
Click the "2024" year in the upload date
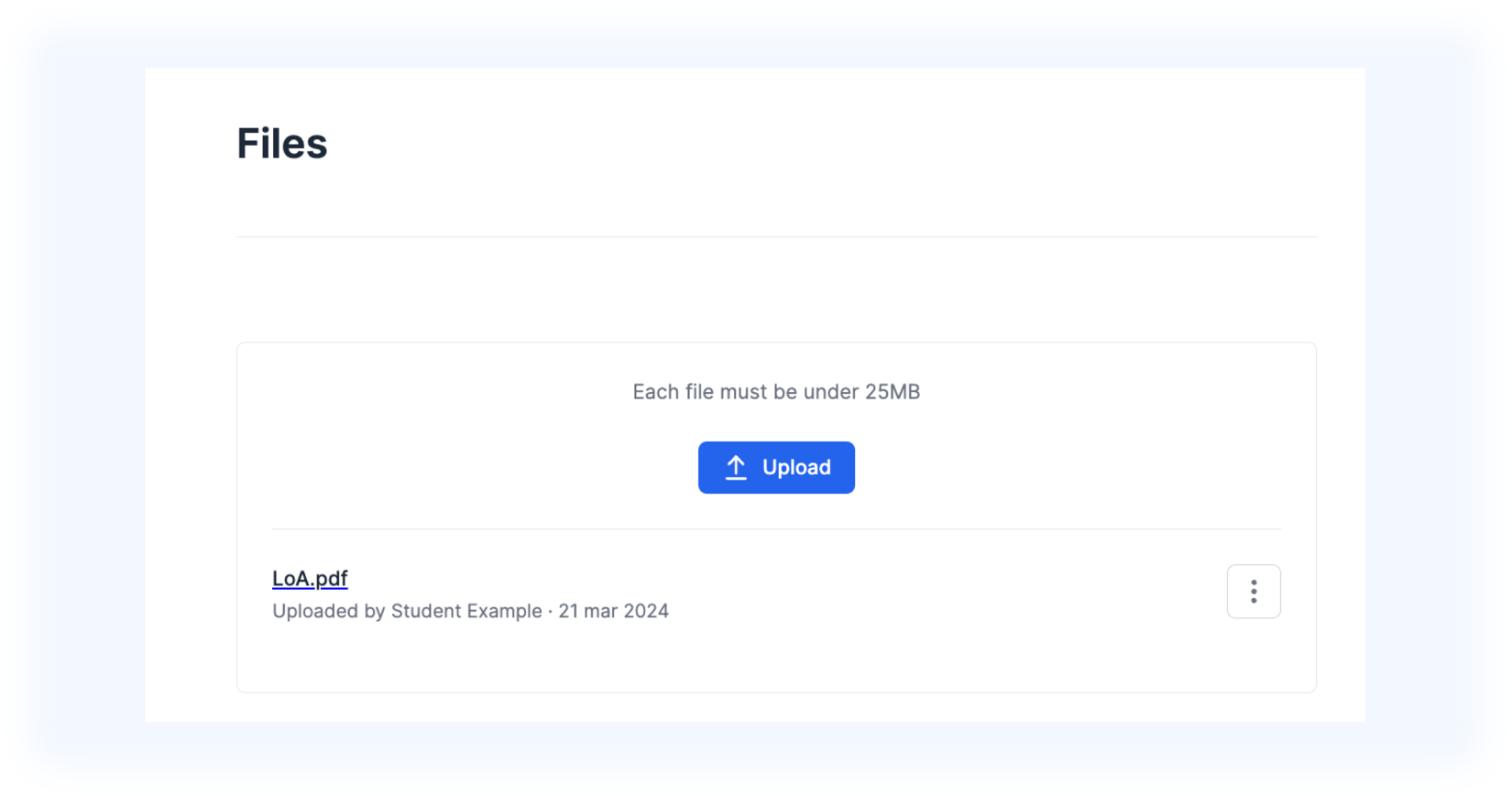646,611
